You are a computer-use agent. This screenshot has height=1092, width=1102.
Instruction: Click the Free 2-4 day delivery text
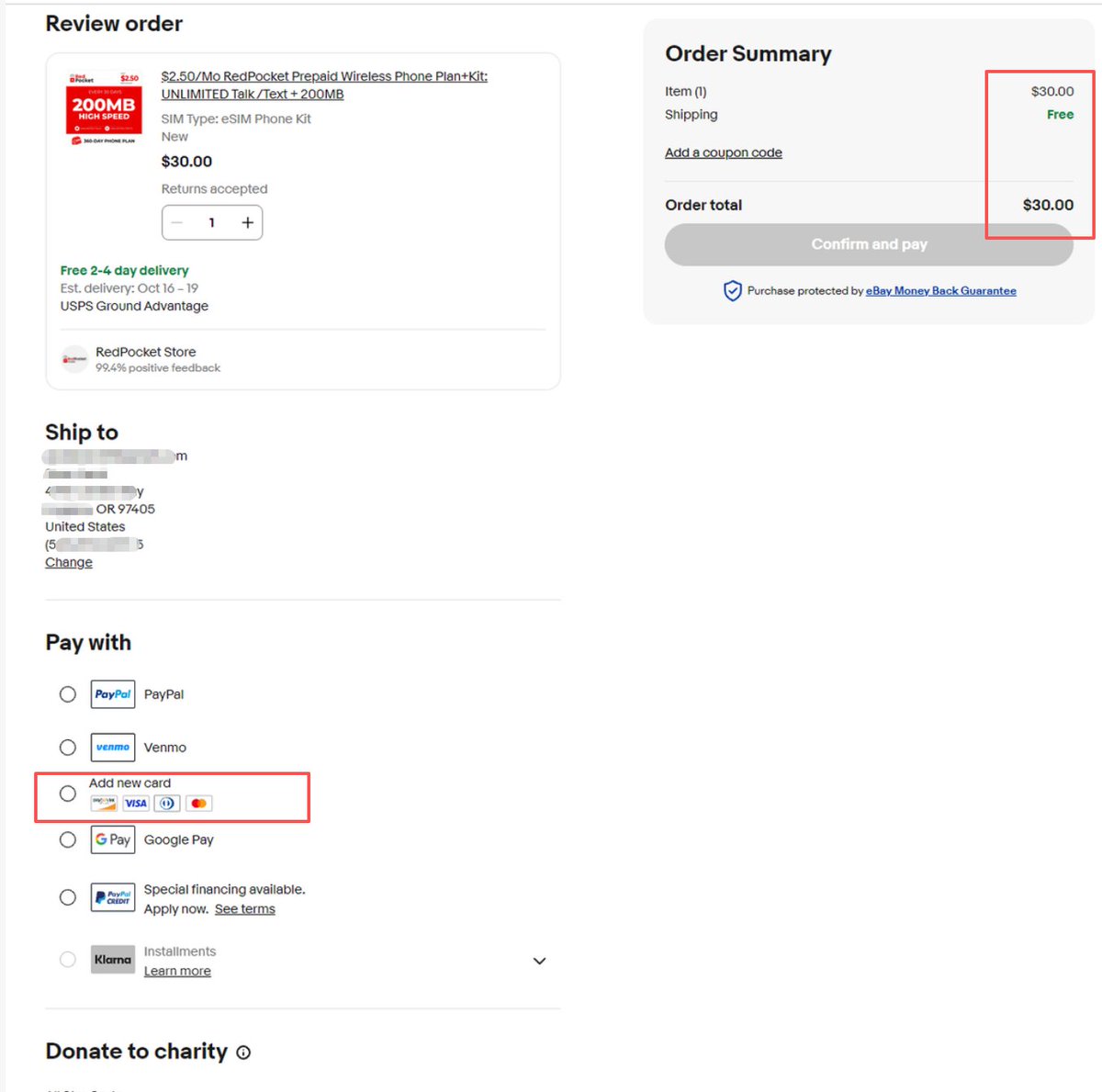pyautogui.click(x=125, y=270)
